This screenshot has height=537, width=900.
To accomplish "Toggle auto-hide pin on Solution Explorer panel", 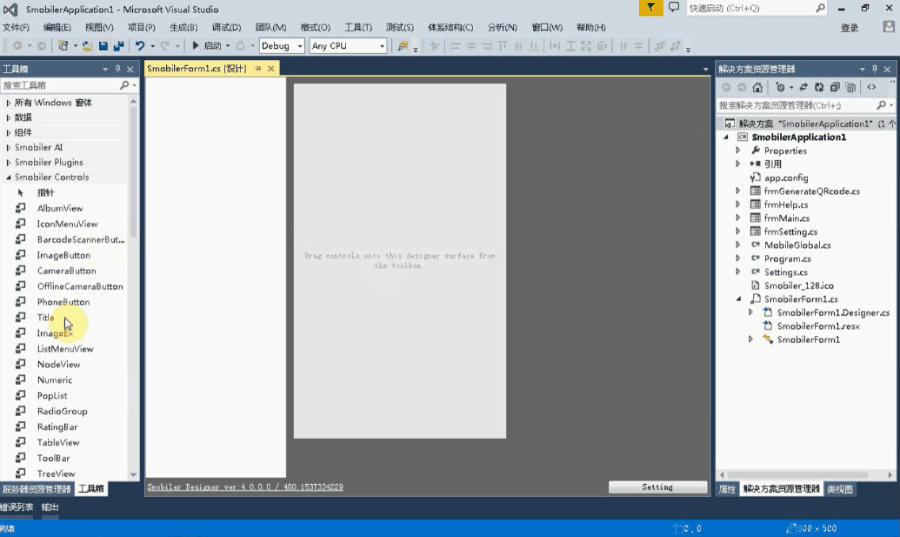I will tap(874, 69).
